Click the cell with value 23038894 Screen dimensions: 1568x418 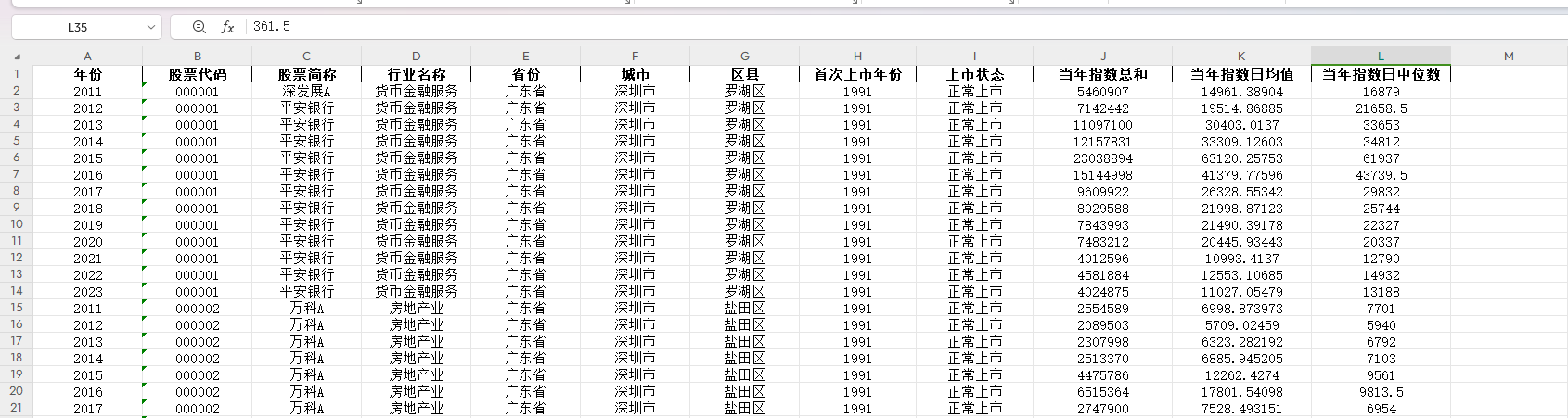coord(1103,158)
